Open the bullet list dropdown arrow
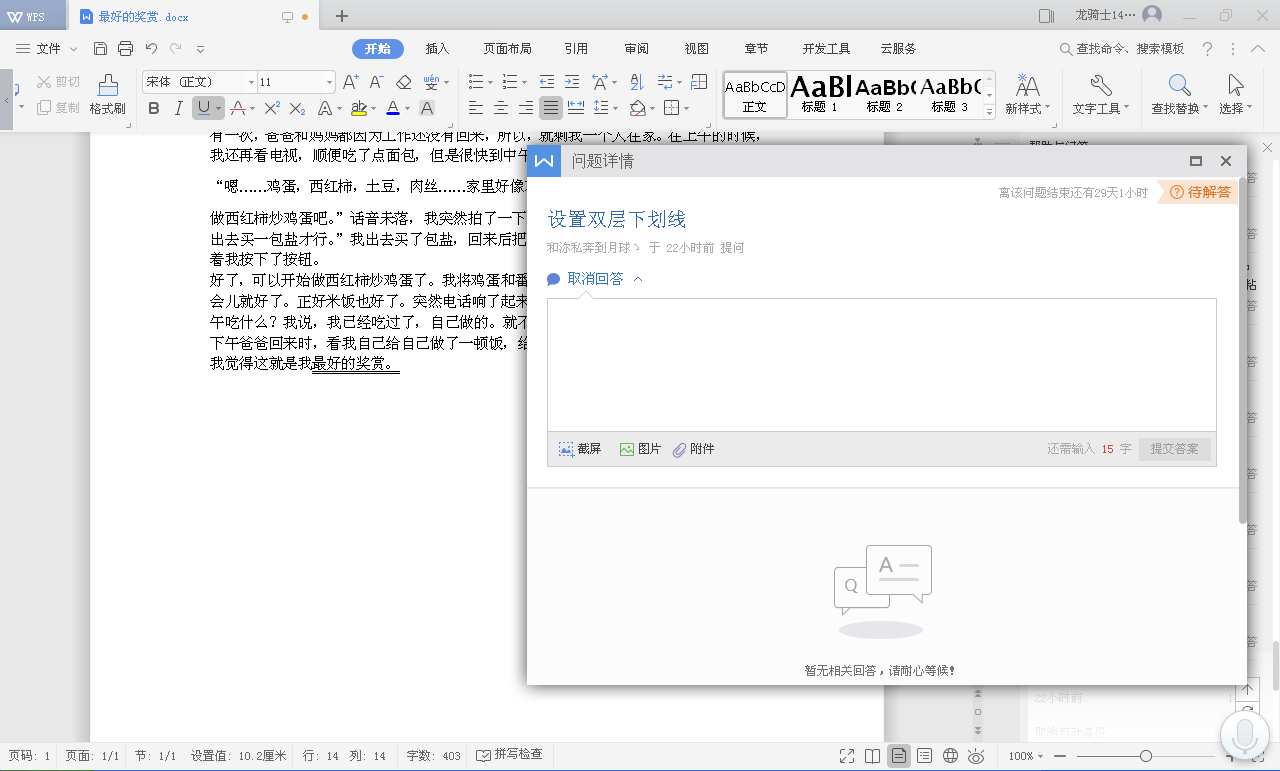This screenshot has height=771, width=1280. (x=489, y=82)
